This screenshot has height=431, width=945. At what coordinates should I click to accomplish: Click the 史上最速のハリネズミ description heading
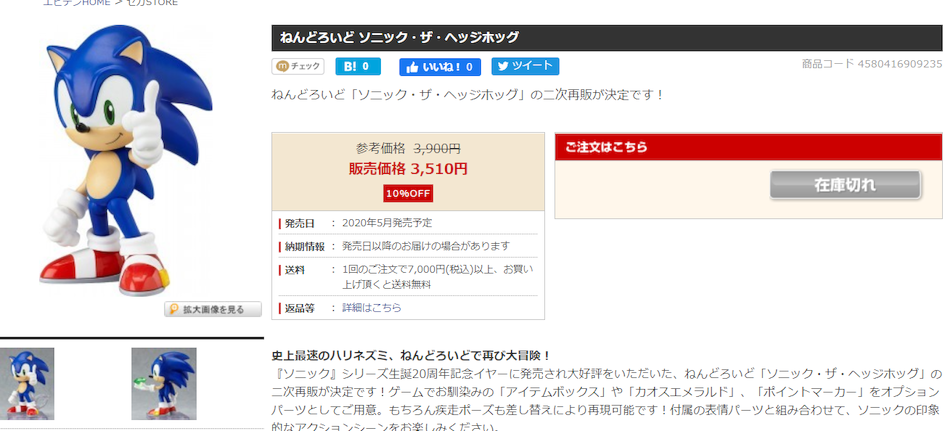(x=411, y=355)
